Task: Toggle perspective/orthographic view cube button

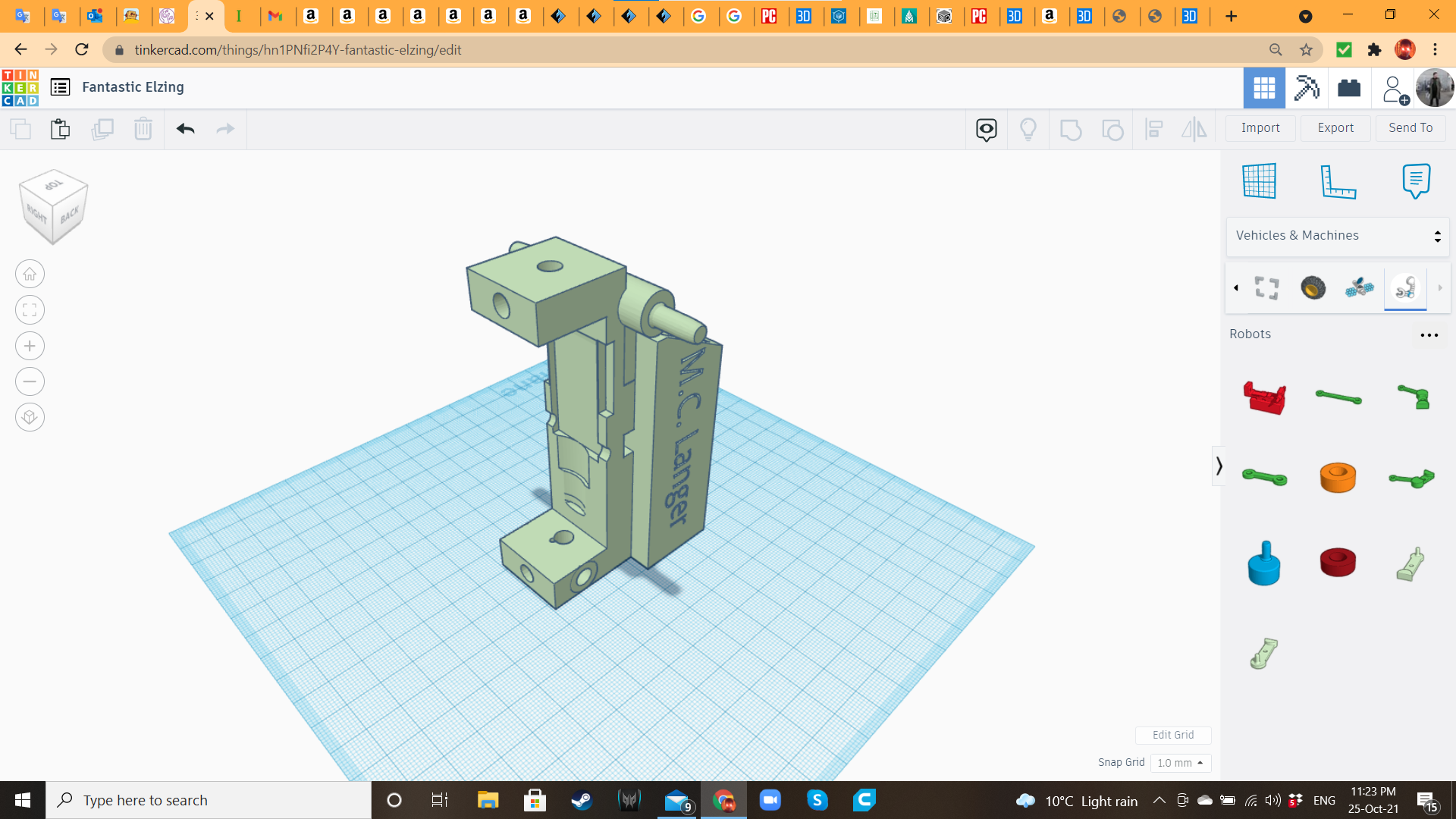Action: [30, 417]
